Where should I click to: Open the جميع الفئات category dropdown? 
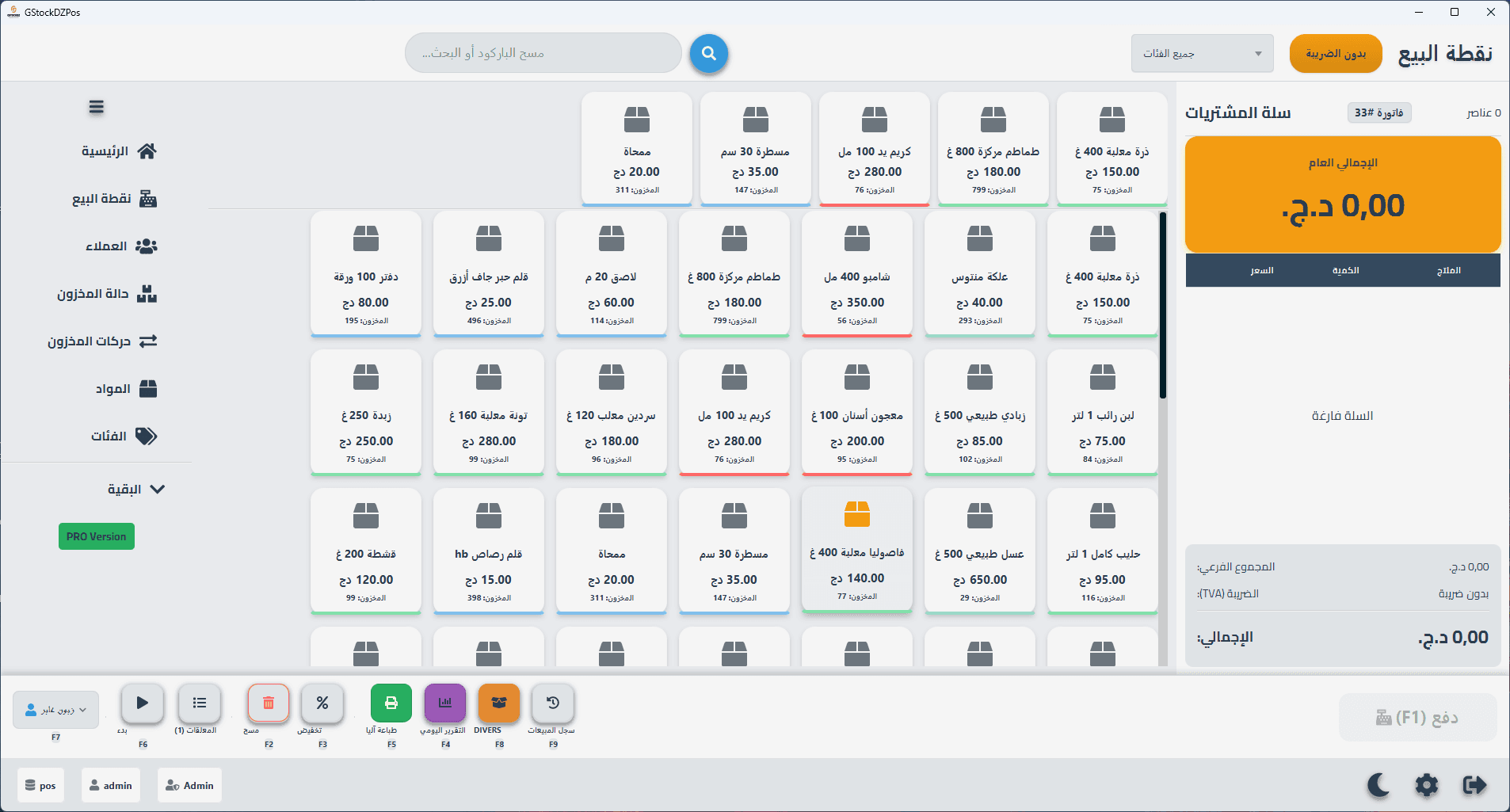click(1202, 53)
